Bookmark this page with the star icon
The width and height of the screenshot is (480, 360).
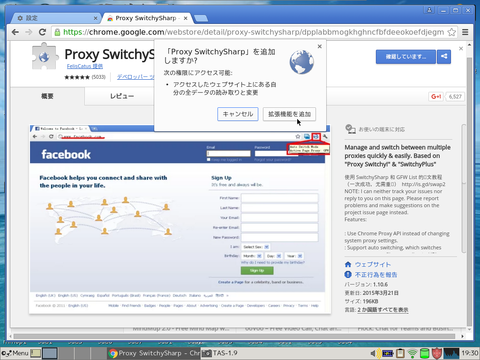click(451, 32)
